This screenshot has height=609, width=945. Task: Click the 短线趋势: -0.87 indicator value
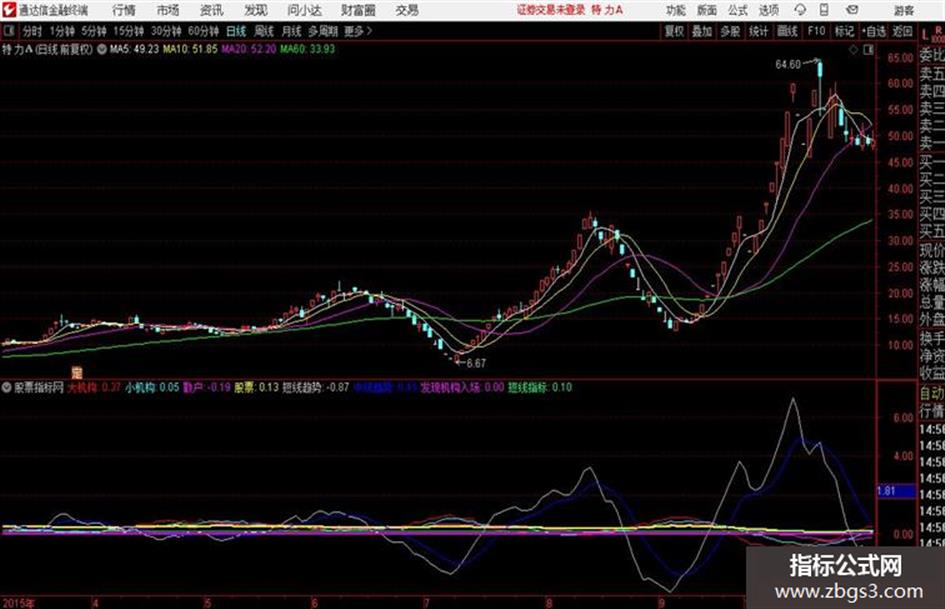point(316,388)
